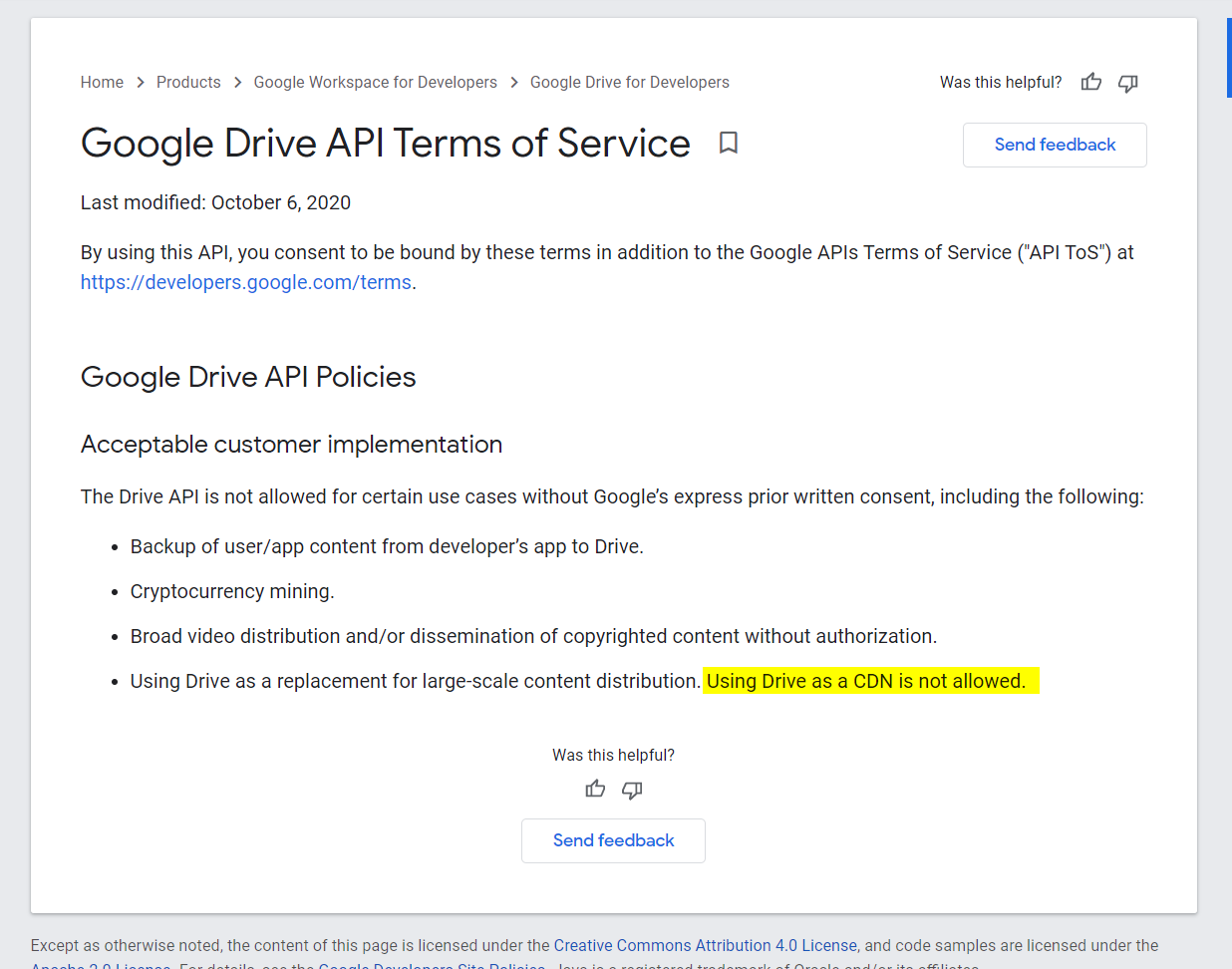The image size is (1232, 969).
Task: Click the "Was this helpful?" label above the lower thumbs
Action: pyautogui.click(x=613, y=755)
